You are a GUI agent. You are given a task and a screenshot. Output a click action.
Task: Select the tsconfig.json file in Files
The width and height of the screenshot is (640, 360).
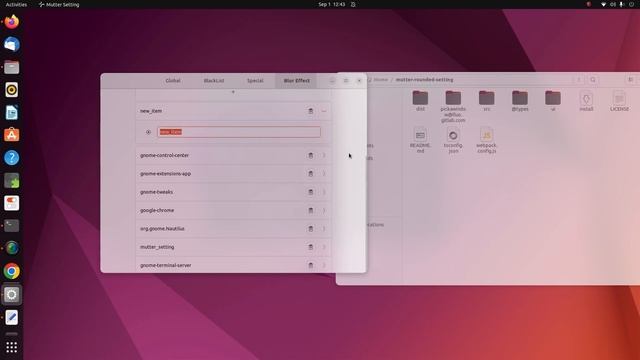tap(453, 140)
